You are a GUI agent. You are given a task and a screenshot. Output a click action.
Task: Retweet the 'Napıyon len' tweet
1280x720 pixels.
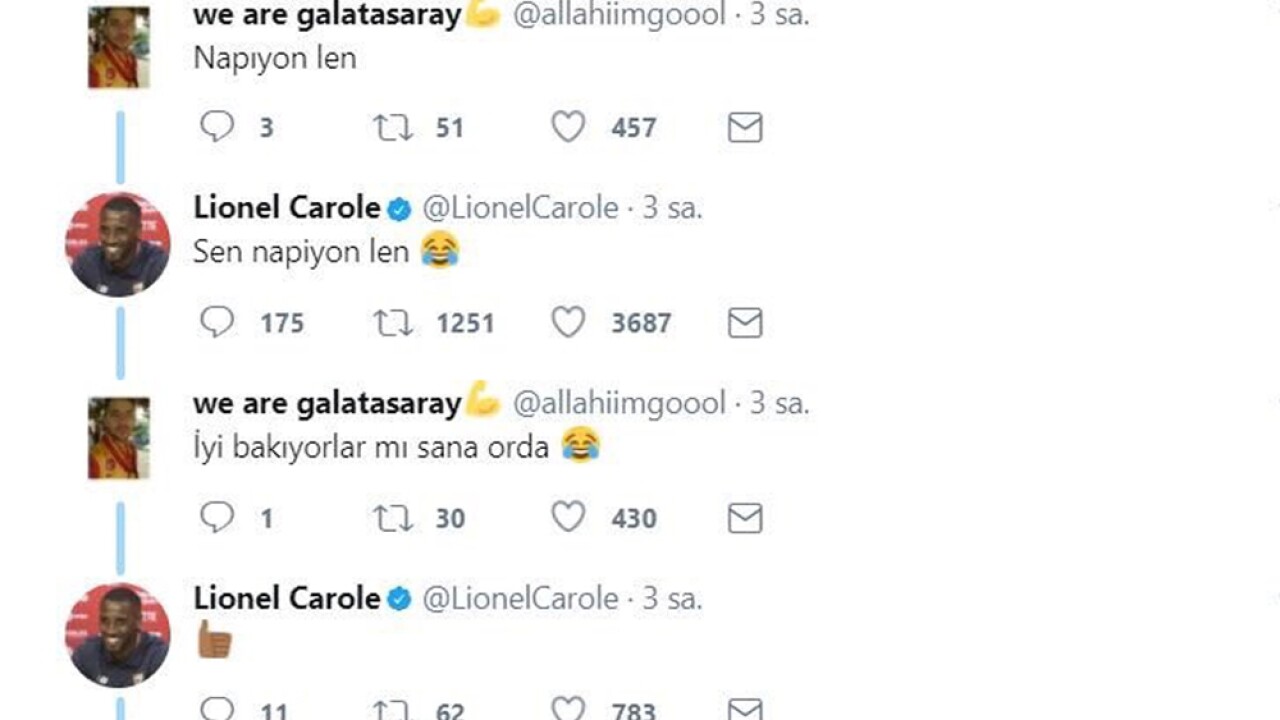392,128
